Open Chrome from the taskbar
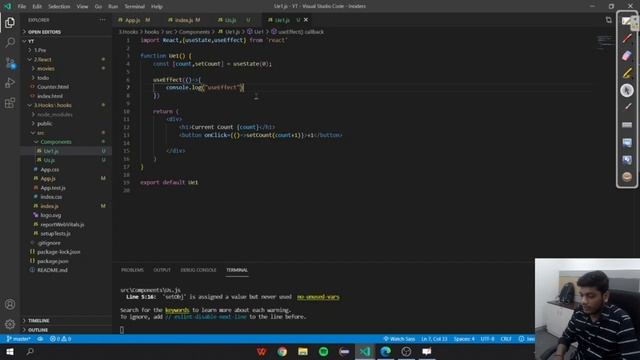 [x=282, y=351]
